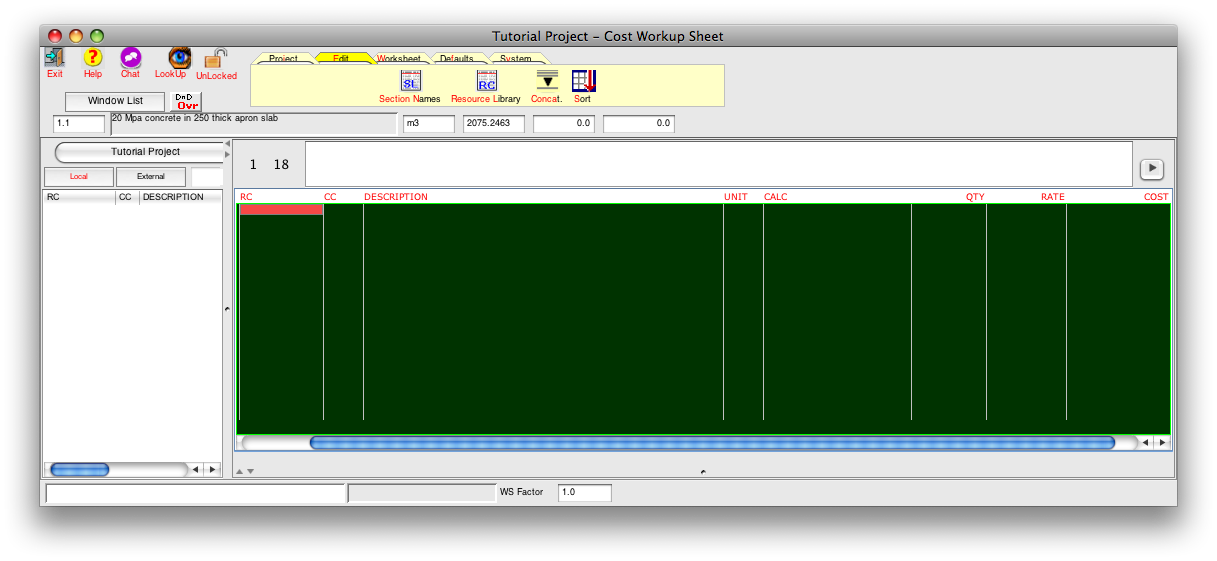
Task: Click the Sort tool icon
Action: 583,81
